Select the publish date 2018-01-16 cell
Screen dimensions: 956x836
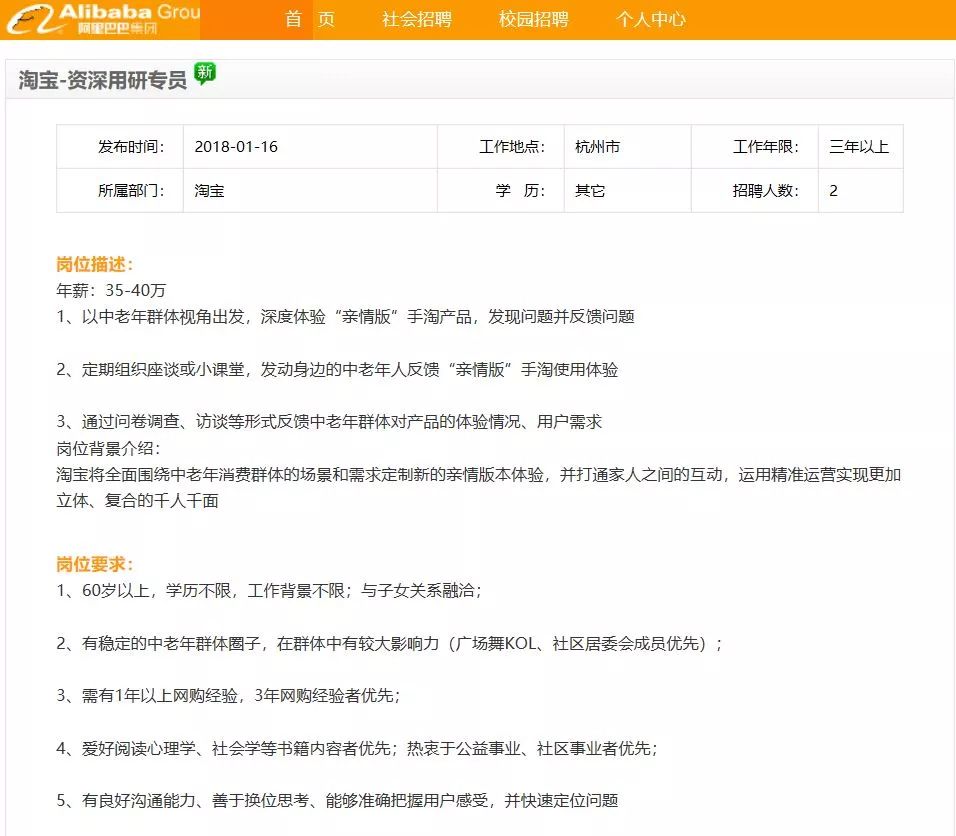coord(236,147)
